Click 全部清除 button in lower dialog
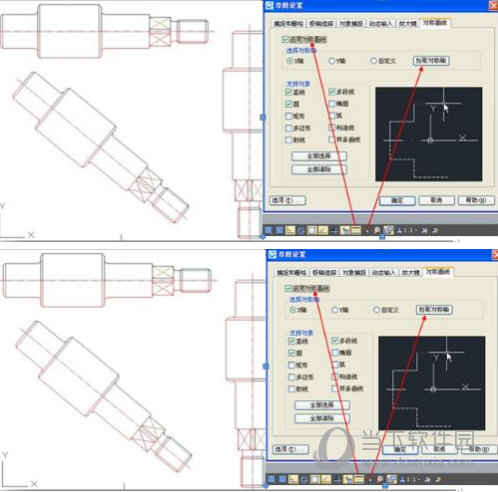This screenshot has width=498, height=492. (x=322, y=418)
